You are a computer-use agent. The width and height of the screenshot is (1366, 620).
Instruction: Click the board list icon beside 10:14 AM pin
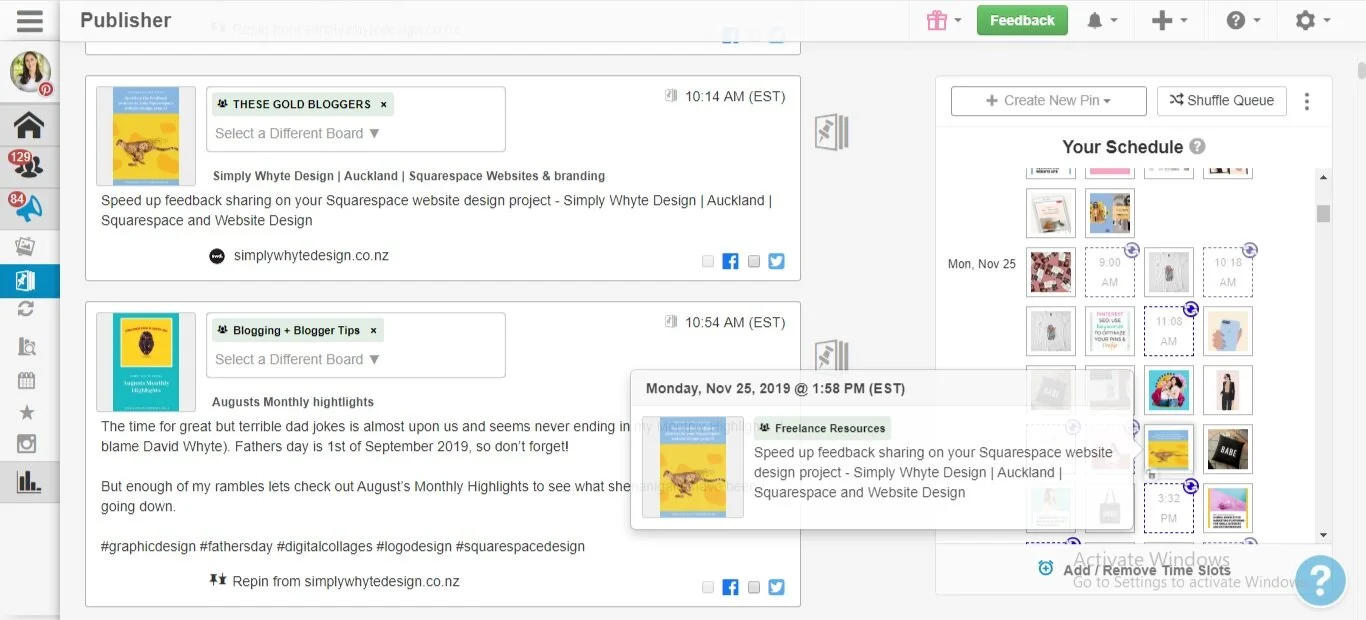point(832,132)
